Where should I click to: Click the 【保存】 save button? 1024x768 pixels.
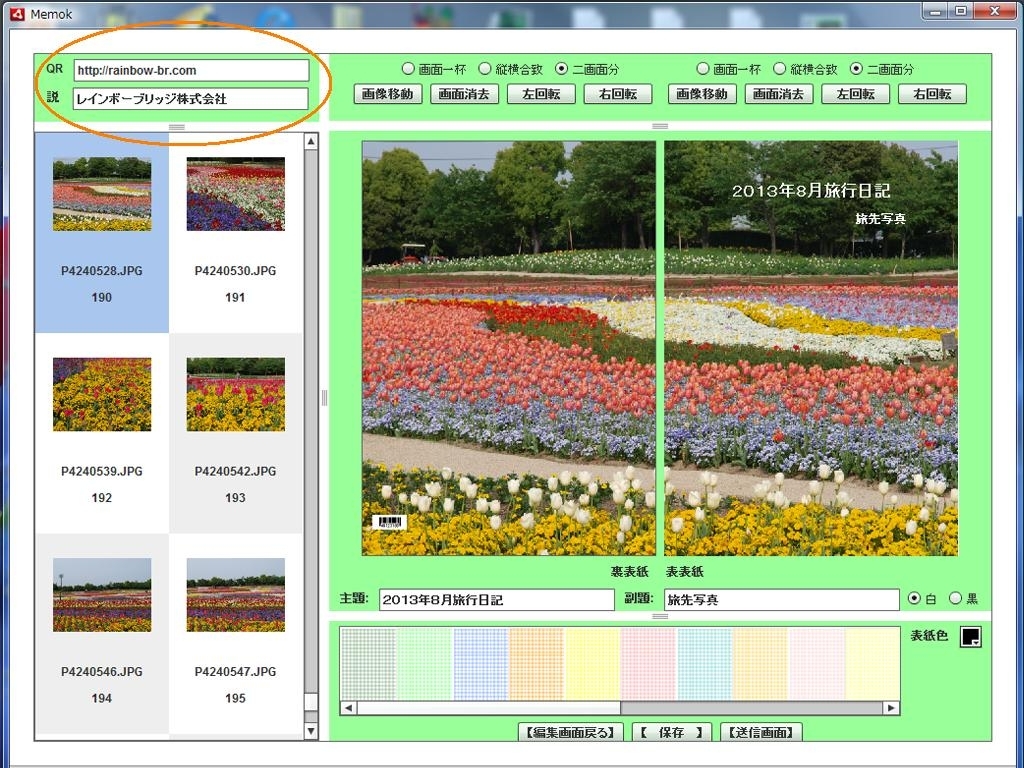tap(671, 733)
